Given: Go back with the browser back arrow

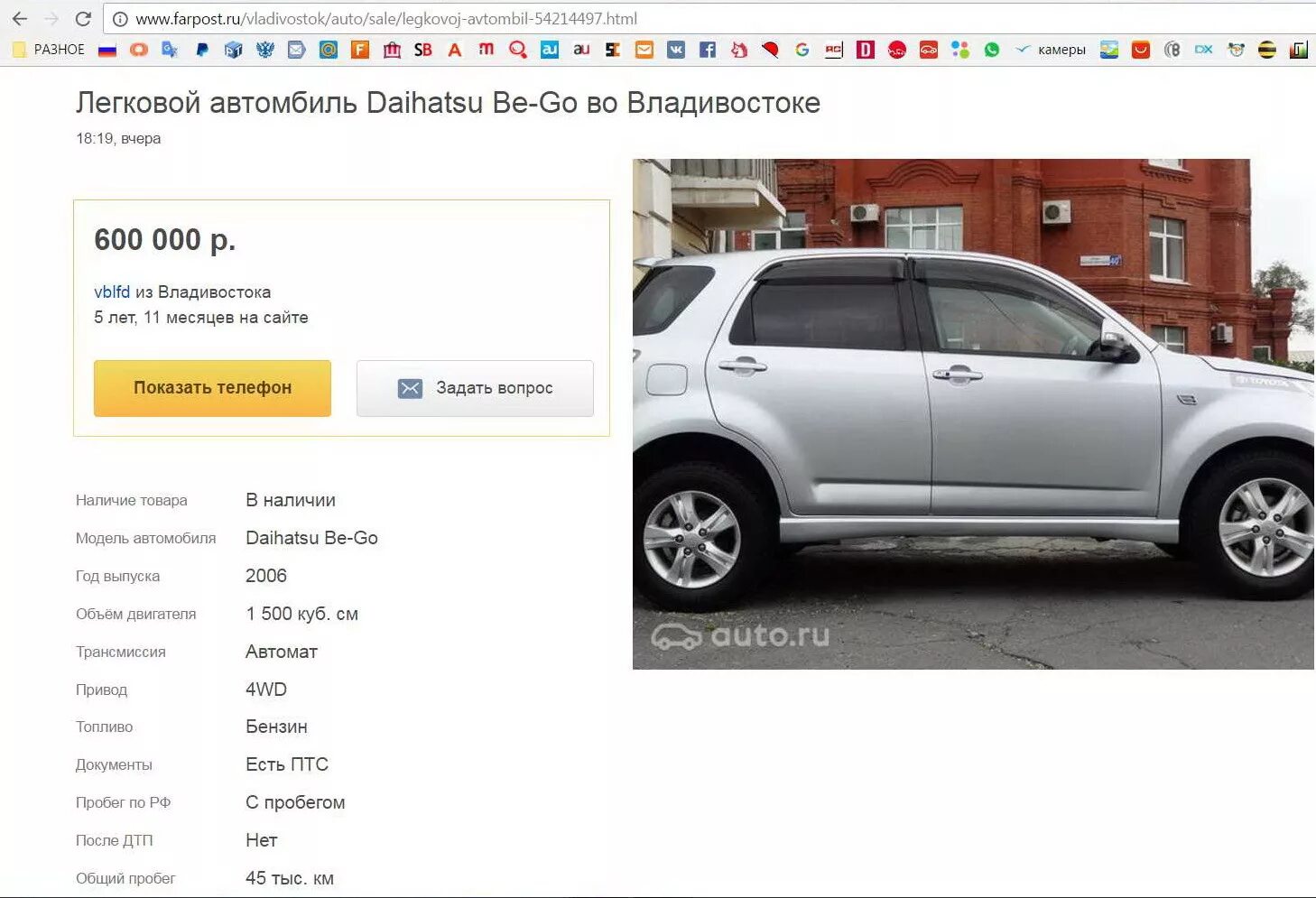Looking at the screenshot, I should [19, 18].
